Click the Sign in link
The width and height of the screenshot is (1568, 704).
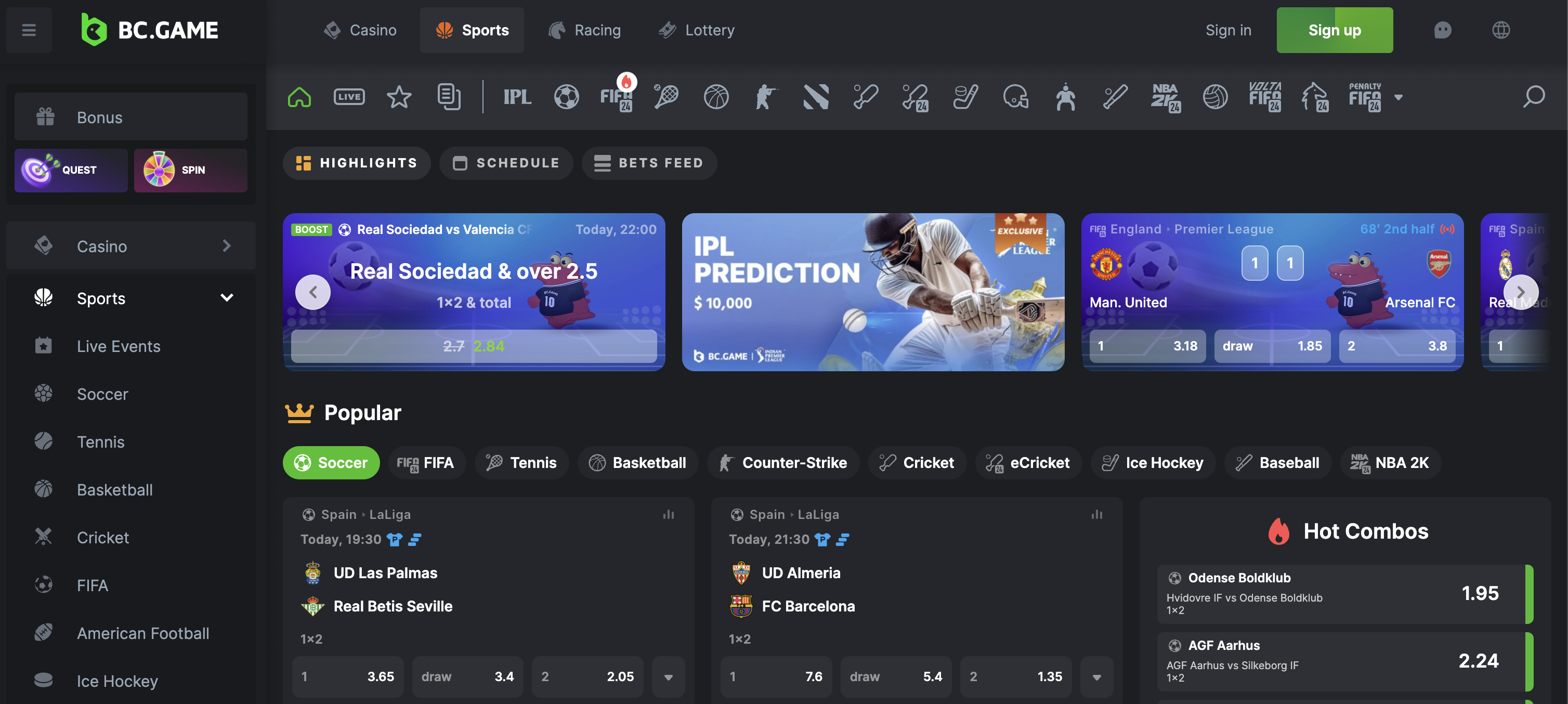click(1229, 30)
